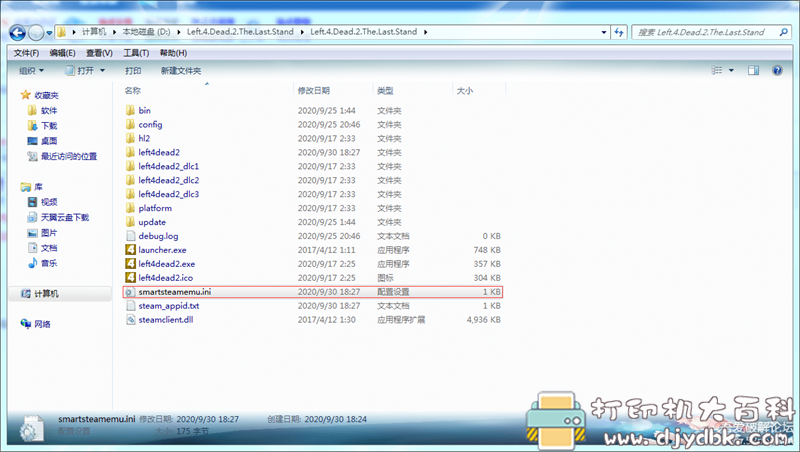
Task: Open 最近访问的位置 in the sidebar
Action: point(69,156)
